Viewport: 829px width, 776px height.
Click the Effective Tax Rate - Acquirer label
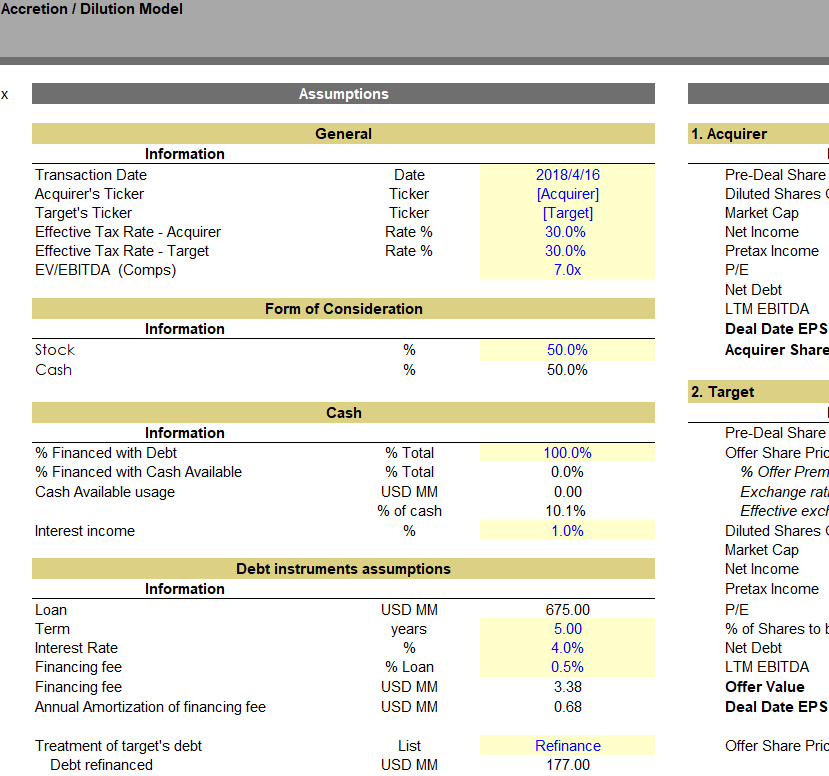[x=128, y=232]
